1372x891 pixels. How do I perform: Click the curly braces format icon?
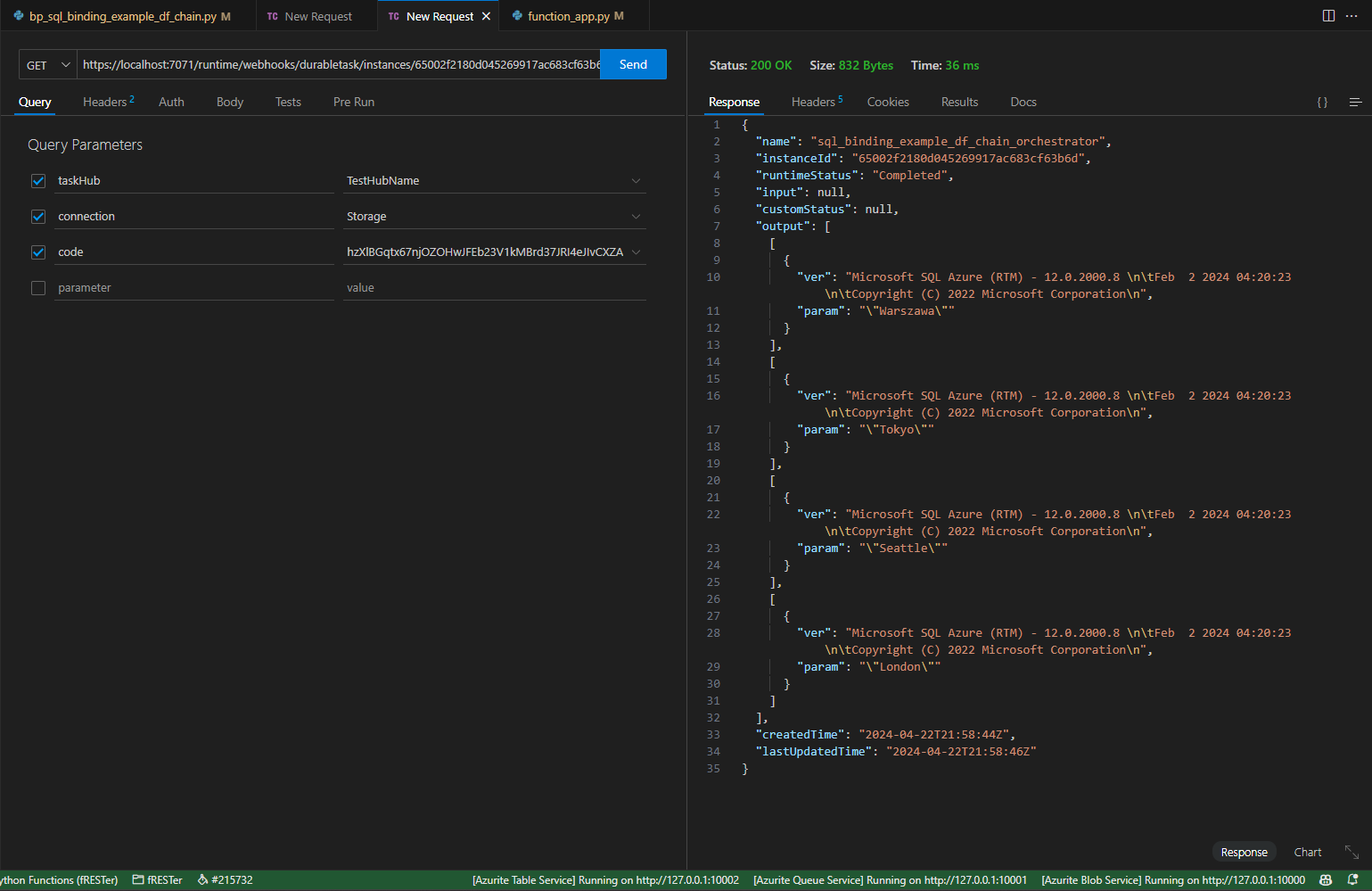point(1322,103)
